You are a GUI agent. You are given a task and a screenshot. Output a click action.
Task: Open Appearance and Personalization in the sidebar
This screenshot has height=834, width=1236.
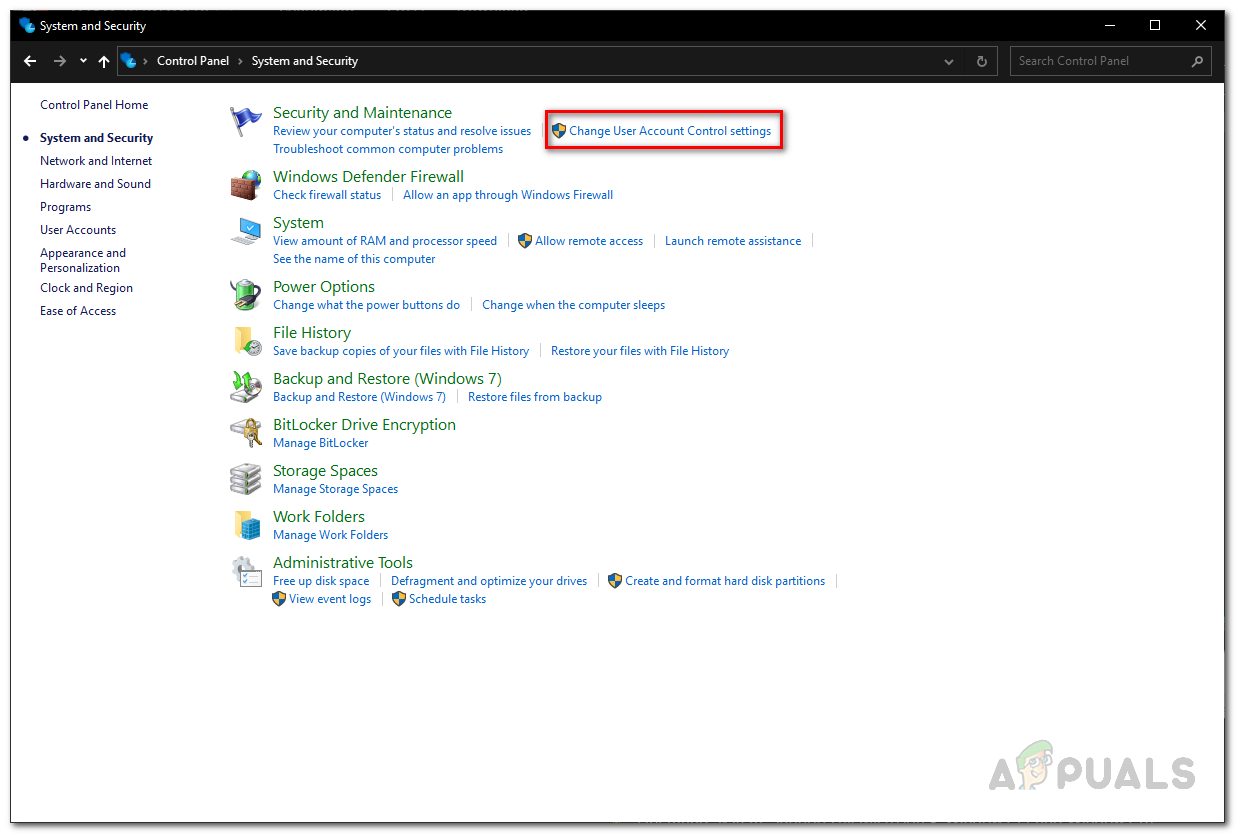[83, 260]
